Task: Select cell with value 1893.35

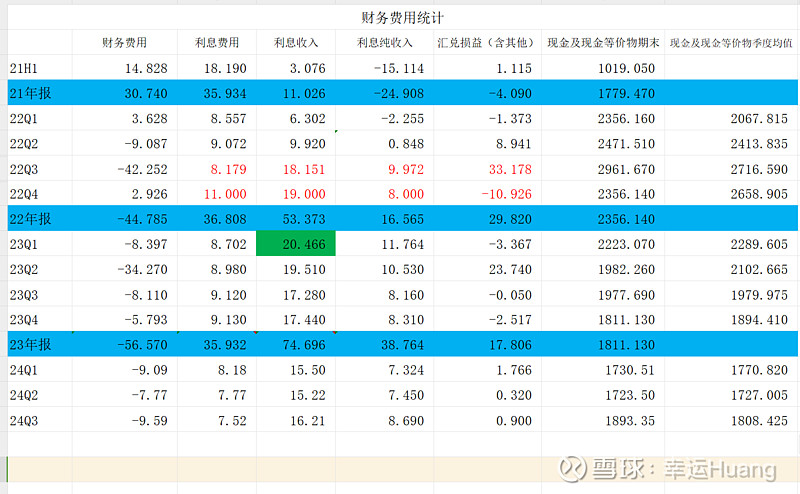Action: [x=630, y=421]
